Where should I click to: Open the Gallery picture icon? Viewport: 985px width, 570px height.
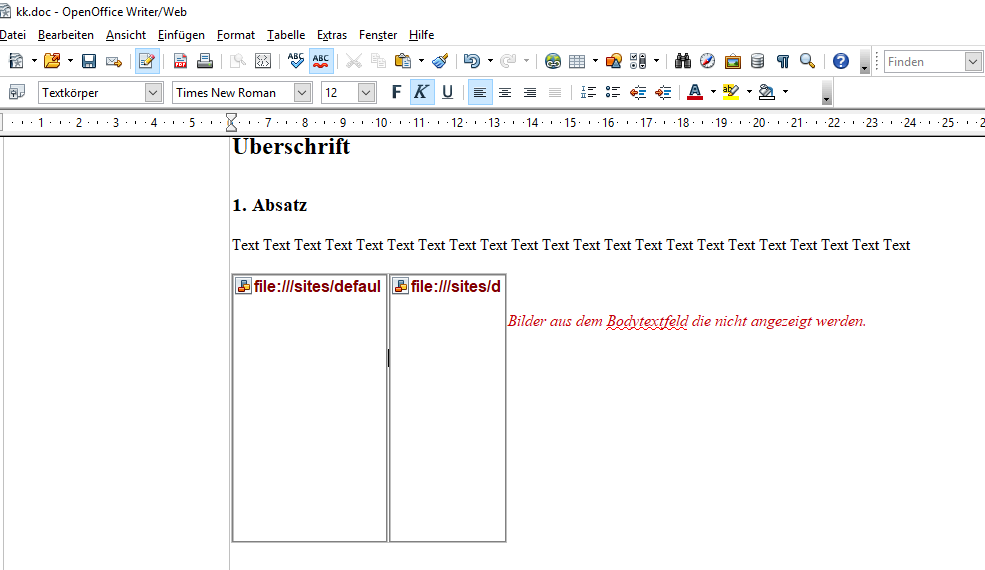click(x=733, y=61)
